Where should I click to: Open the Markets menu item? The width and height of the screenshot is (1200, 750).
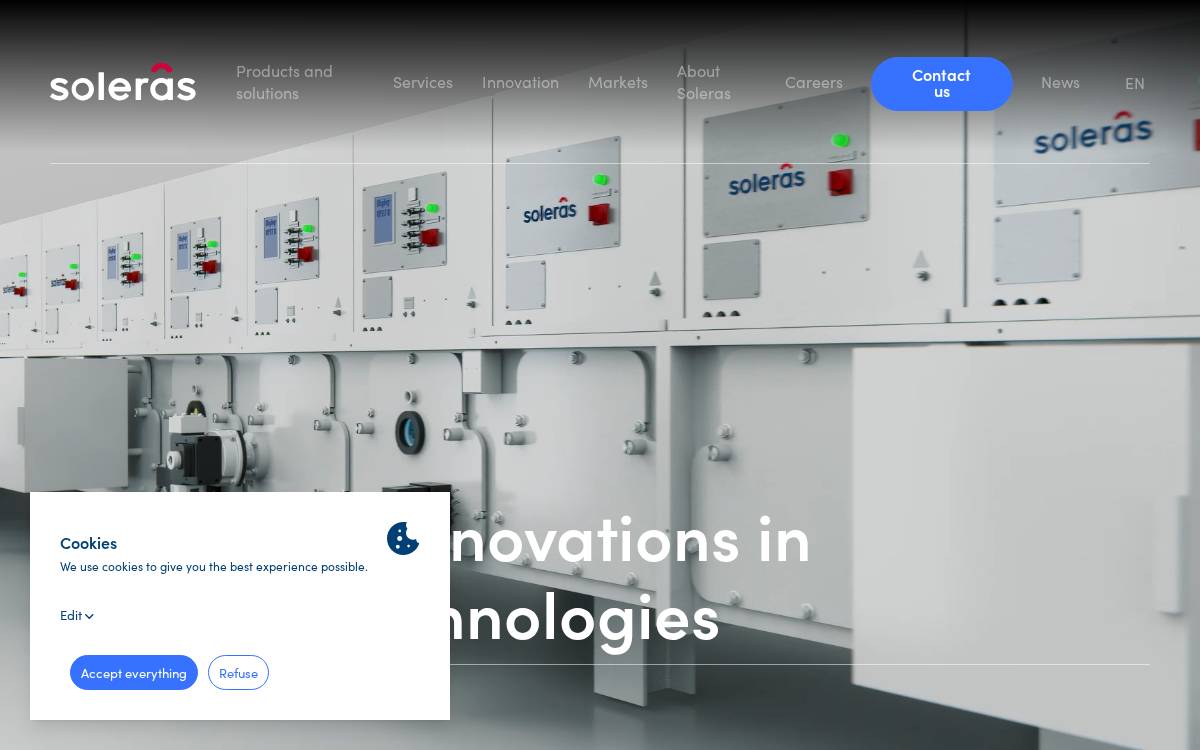coord(618,82)
